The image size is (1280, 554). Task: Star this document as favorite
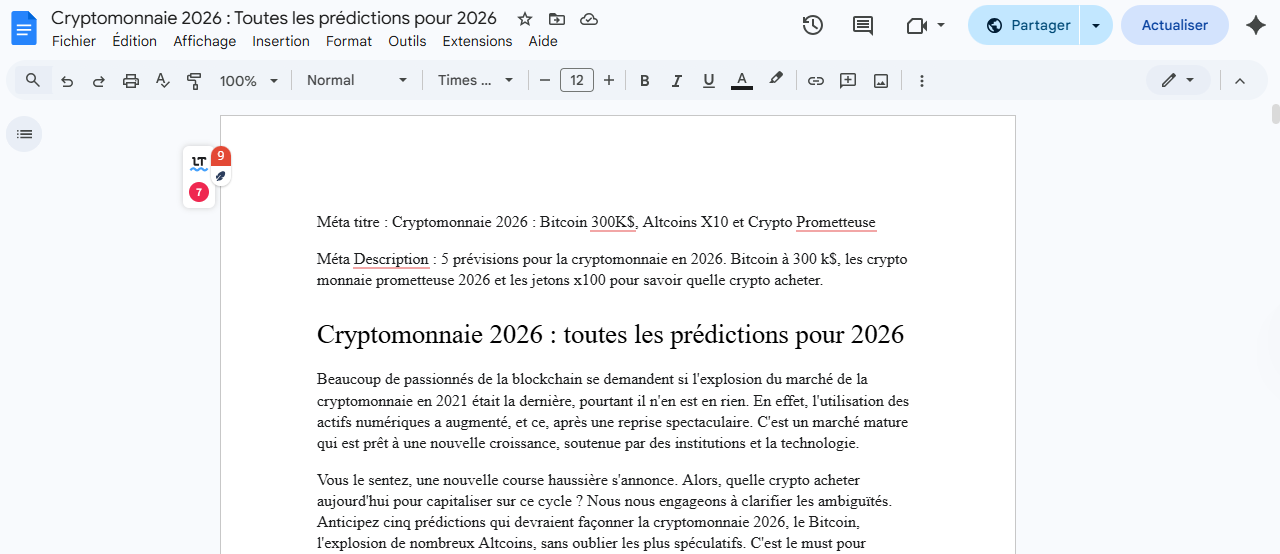[525, 19]
